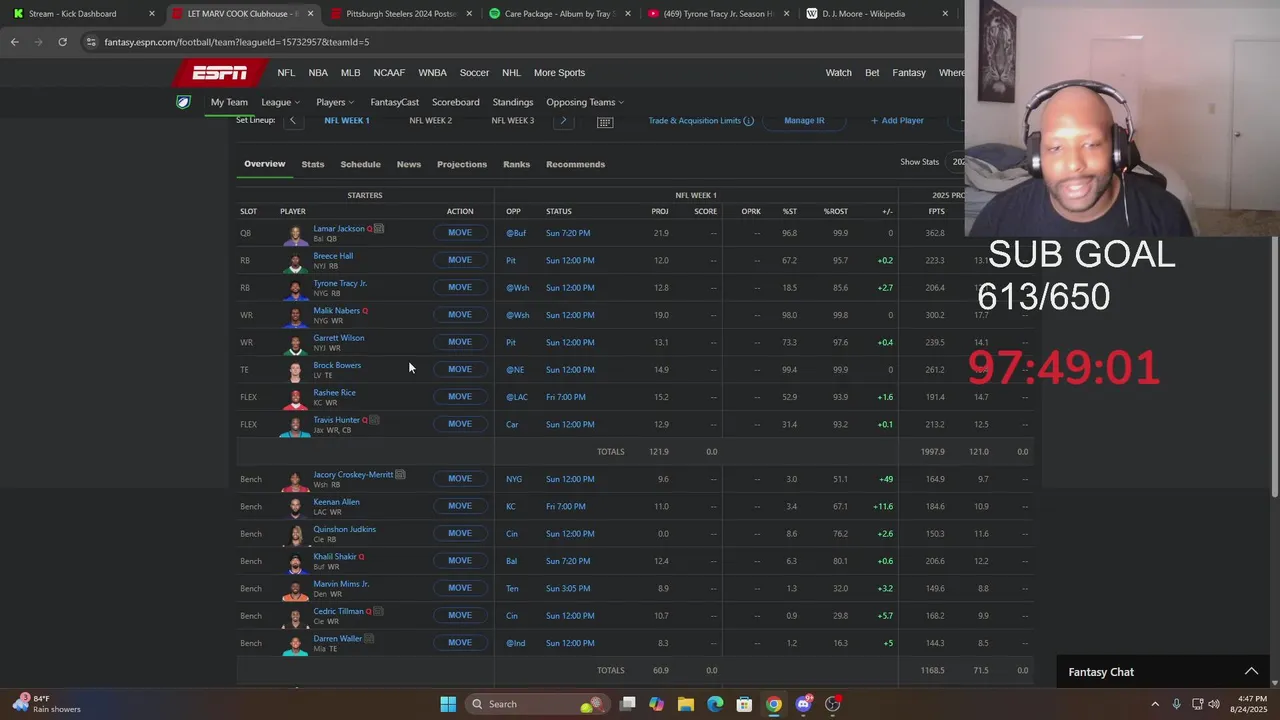This screenshot has width=1280, height=720.
Task: Click MOVE for Darren Waller
Action: [460, 643]
